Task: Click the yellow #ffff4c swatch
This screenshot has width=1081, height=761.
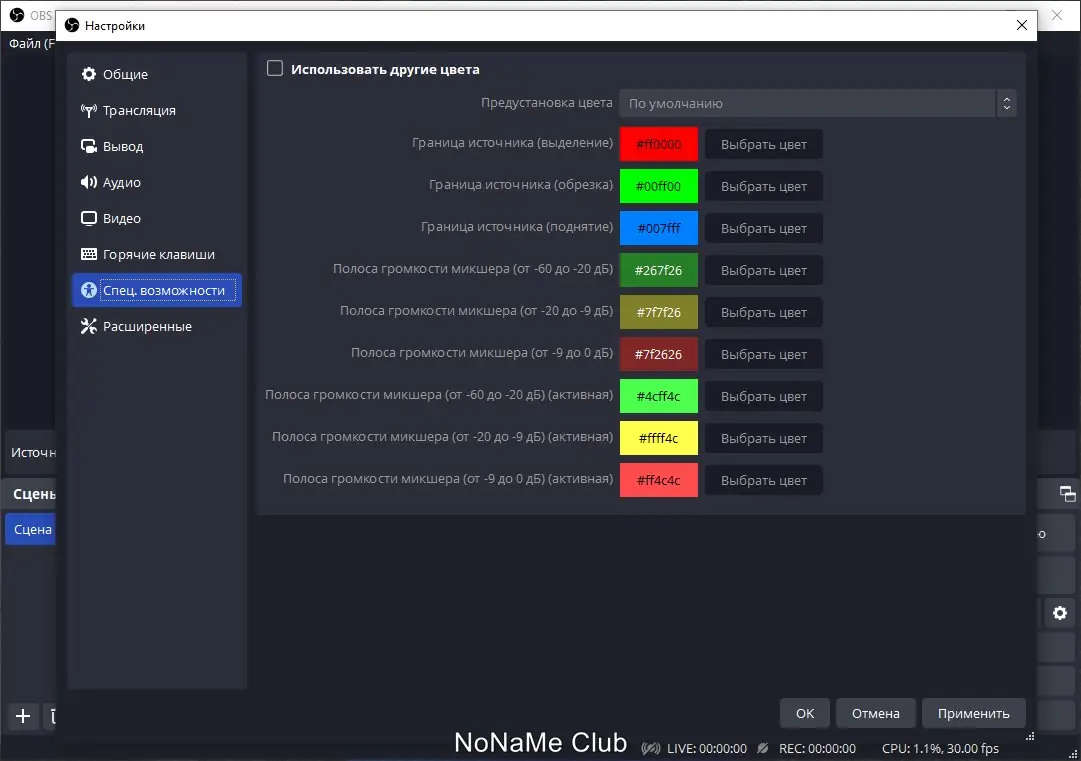Action: (658, 438)
